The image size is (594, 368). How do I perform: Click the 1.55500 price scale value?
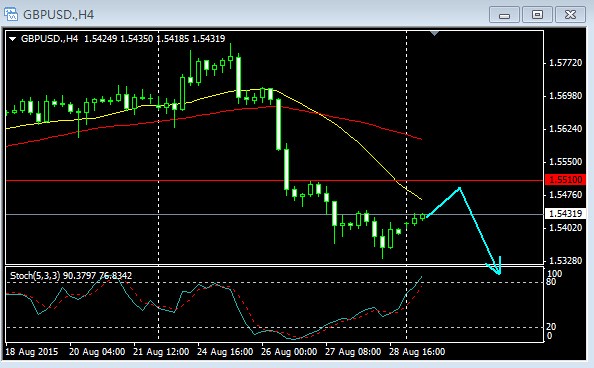[565, 162]
